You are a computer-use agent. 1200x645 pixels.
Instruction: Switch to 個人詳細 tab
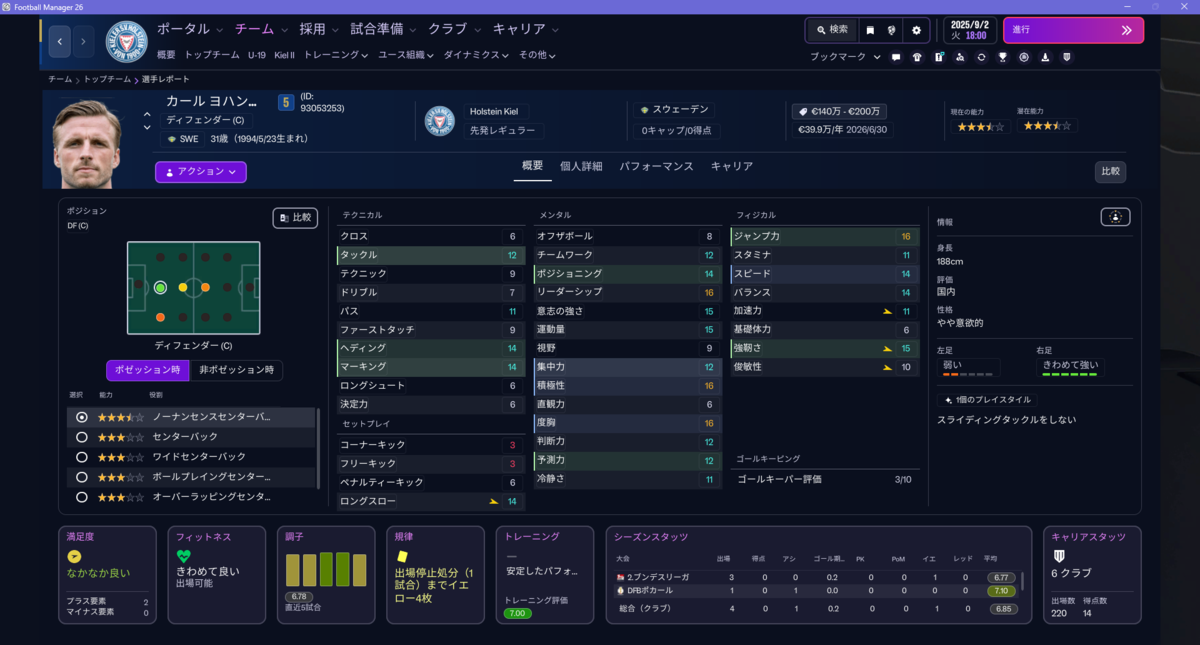click(x=581, y=166)
